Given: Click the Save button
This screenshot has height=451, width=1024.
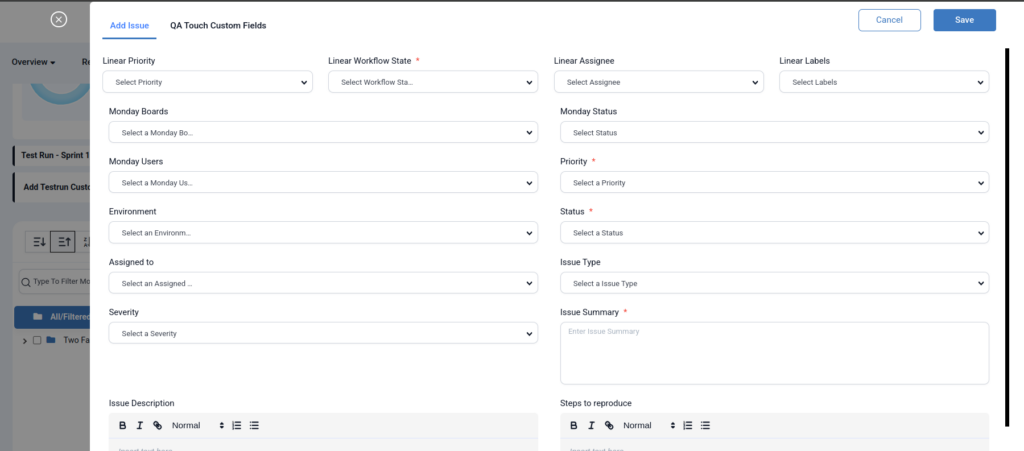Looking at the screenshot, I should pyautogui.click(x=965, y=20).
